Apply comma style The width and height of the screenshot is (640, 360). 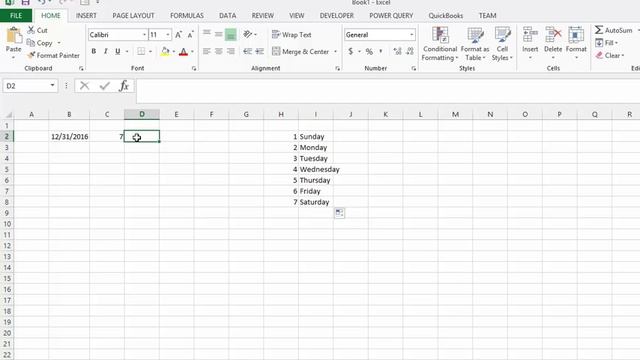(381, 51)
